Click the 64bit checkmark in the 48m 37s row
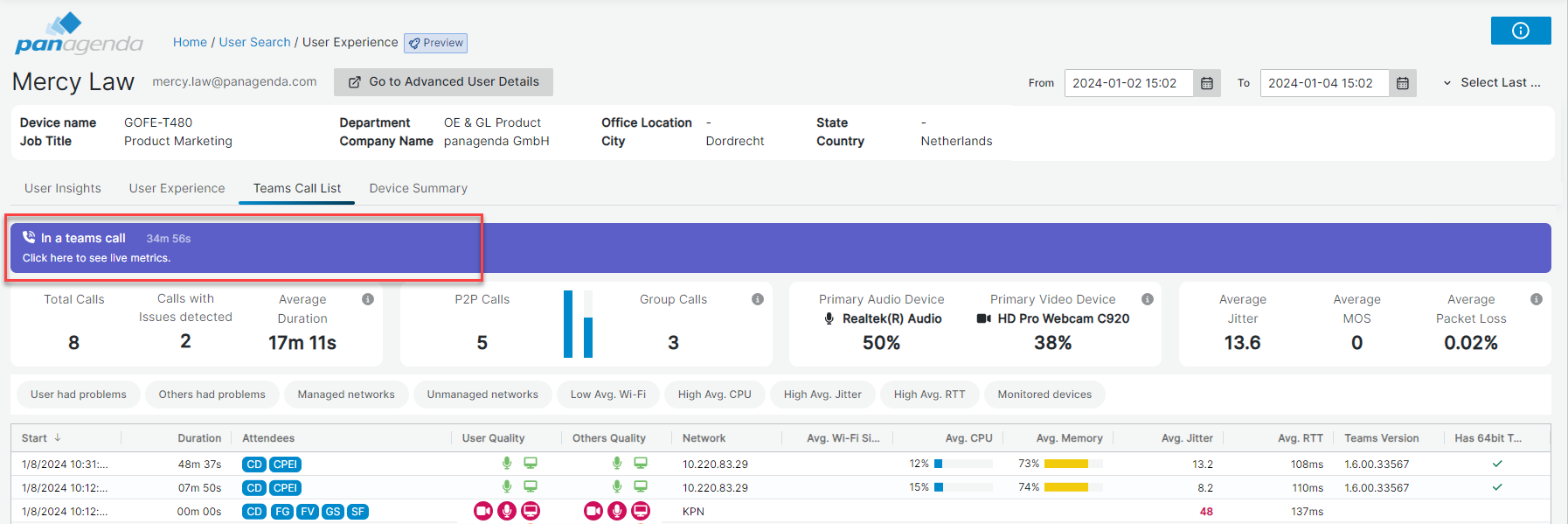Image resolution: width=1568 pixels, height=524 pixels. [x=1497, y=464]
